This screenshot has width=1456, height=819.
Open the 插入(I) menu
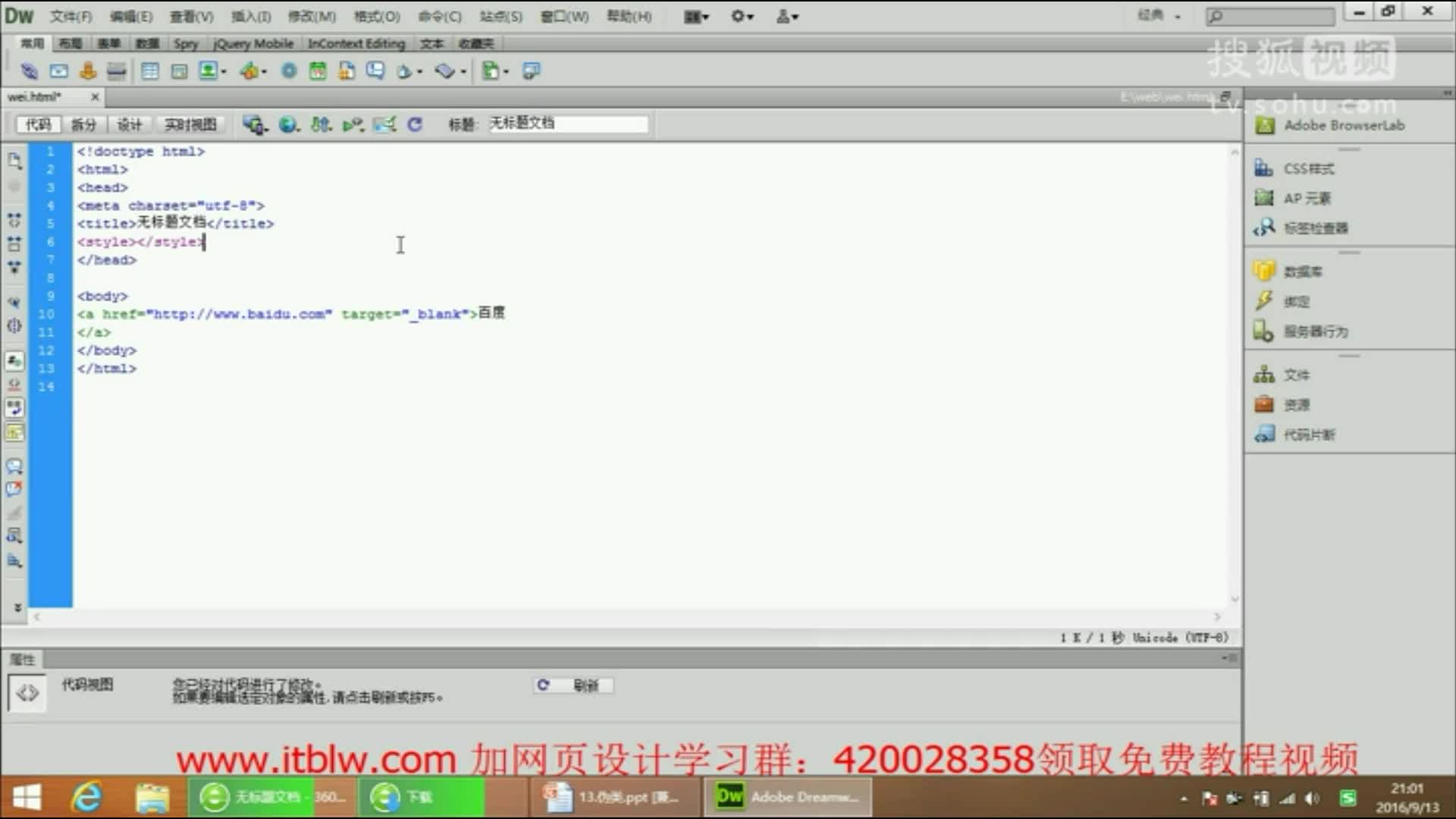pyautogui.click(x=251, y=17)
